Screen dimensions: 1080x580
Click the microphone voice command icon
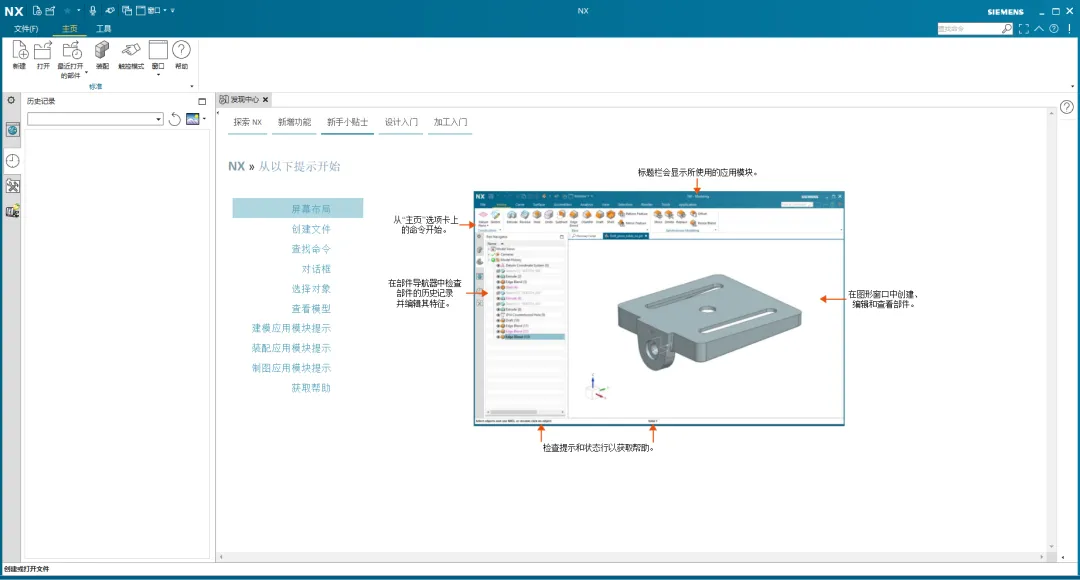click(92, 10)
